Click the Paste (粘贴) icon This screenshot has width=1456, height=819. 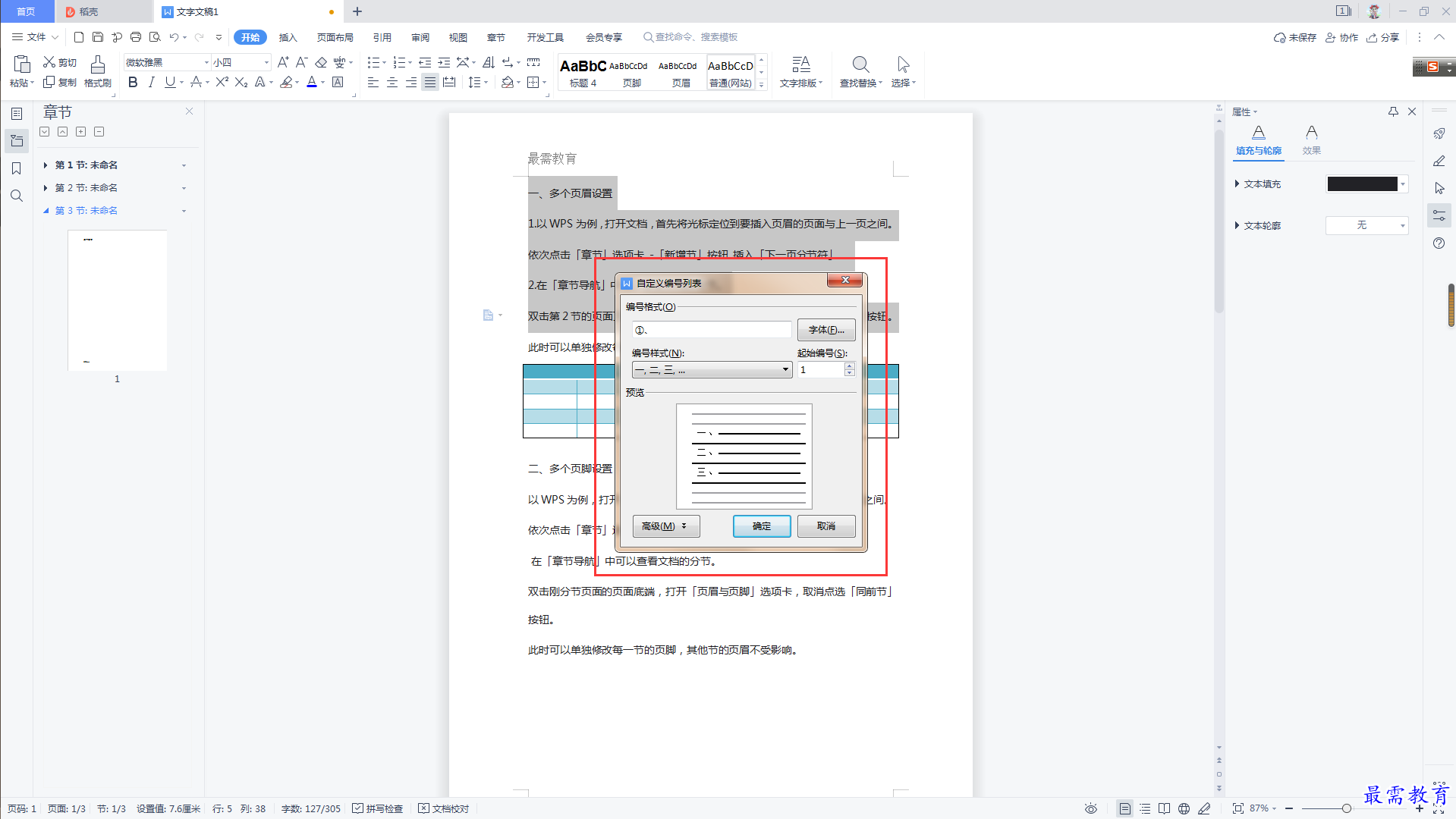[22, 72]
